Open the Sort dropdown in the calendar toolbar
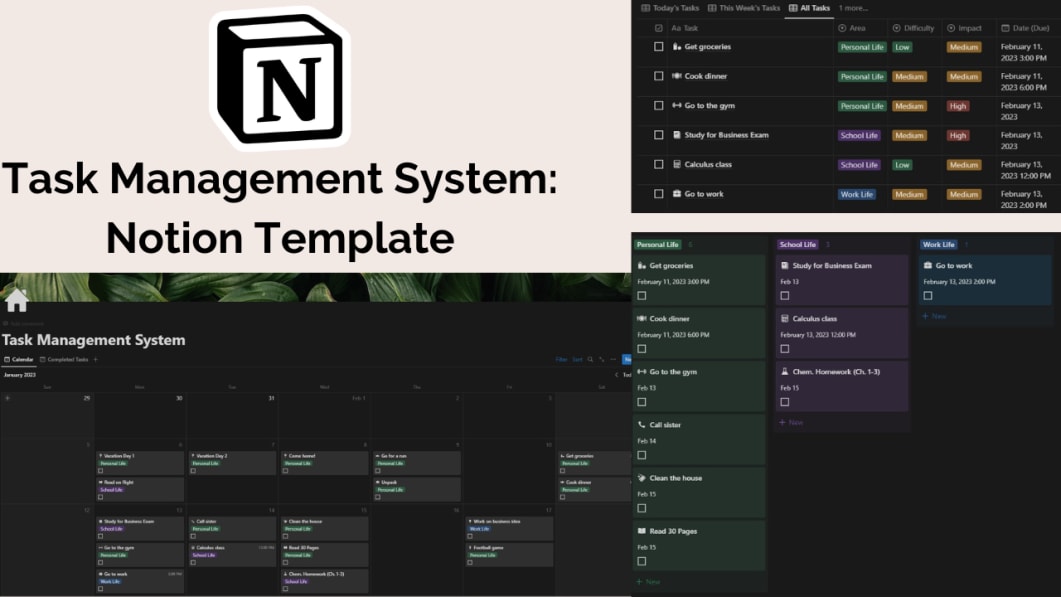This screenshot has width=1061, height=597. coord(578,359)
